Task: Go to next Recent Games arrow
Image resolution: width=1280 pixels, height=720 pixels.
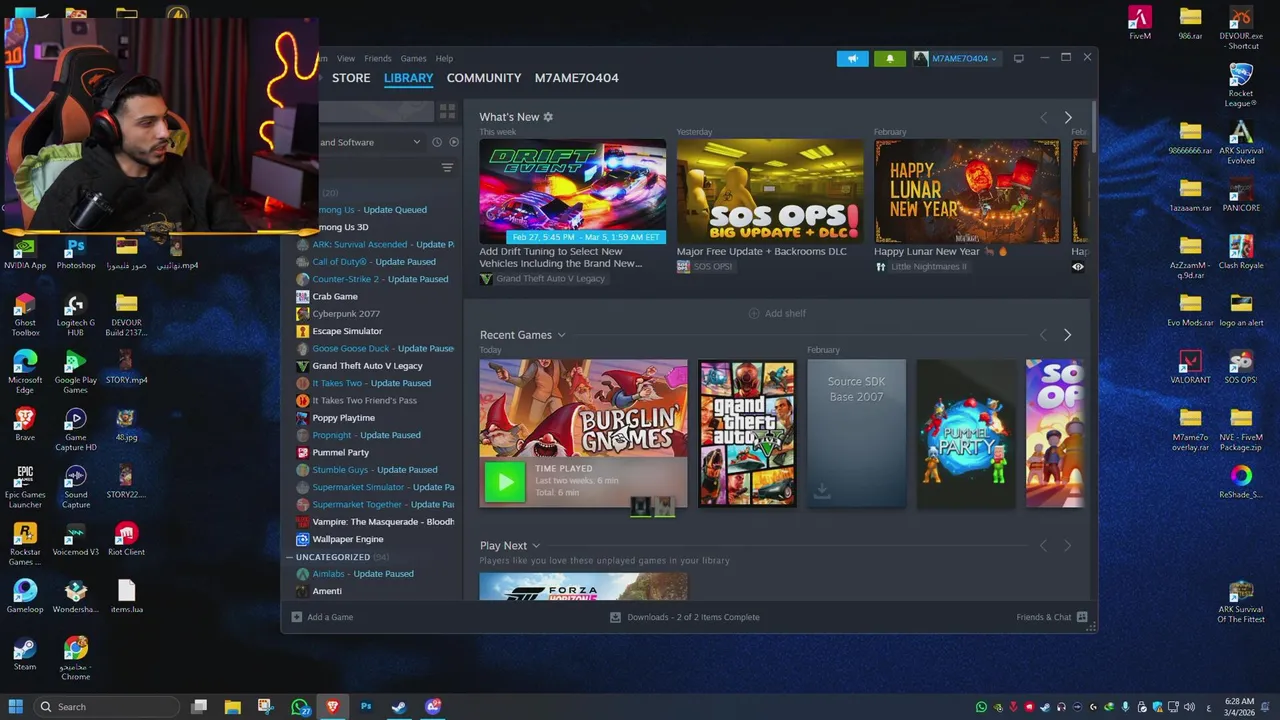Action: 1067,335
